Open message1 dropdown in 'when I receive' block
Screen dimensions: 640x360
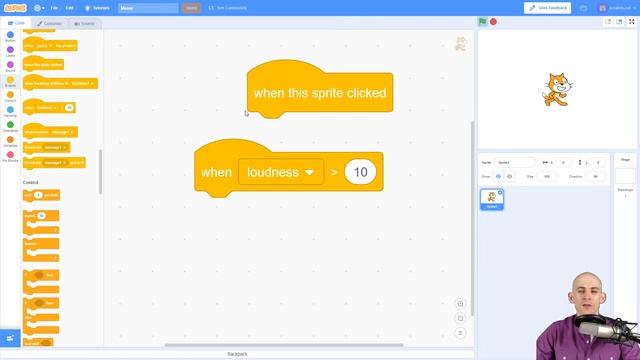point(62,132)
